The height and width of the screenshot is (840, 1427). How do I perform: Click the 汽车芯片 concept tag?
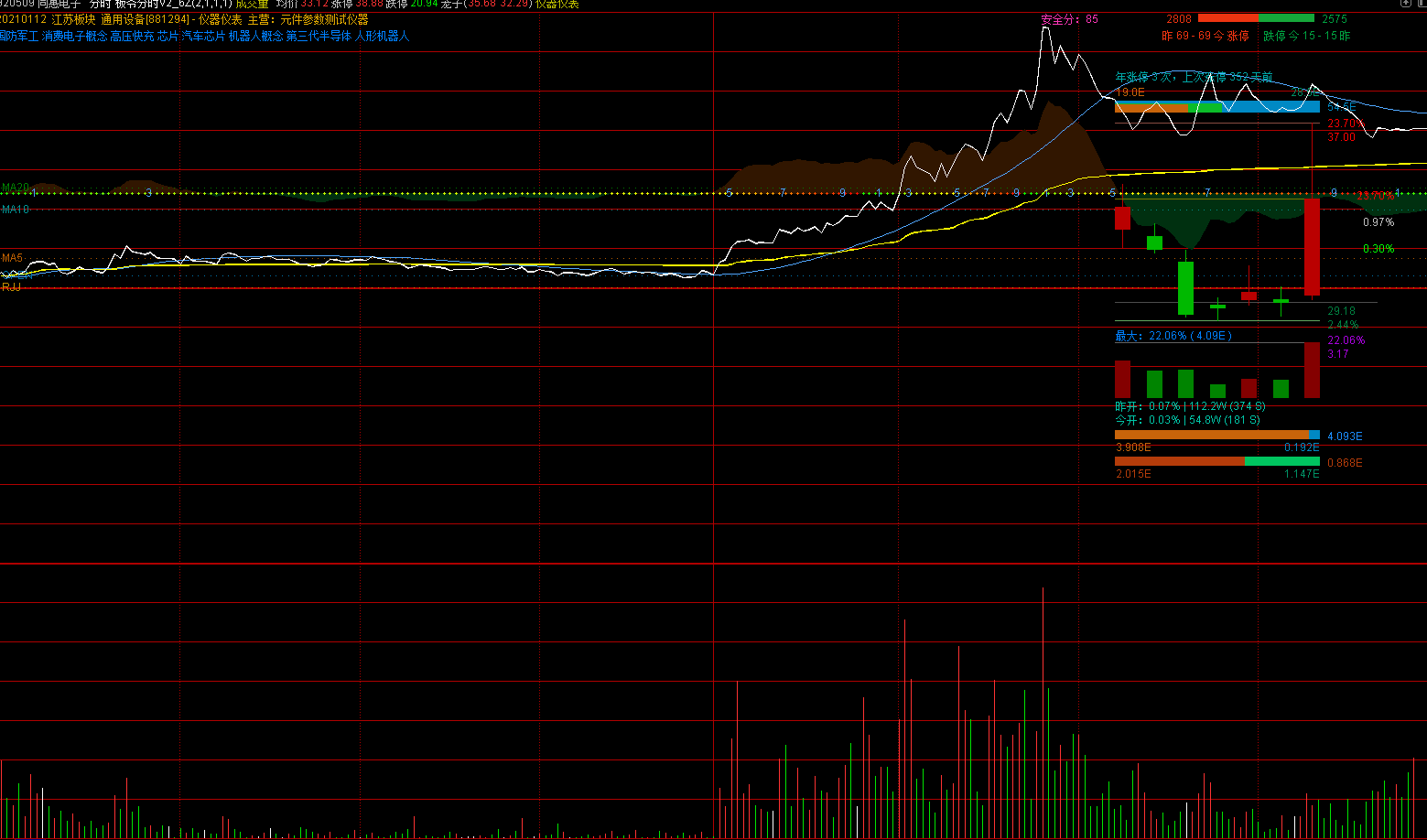click(203, 37)
